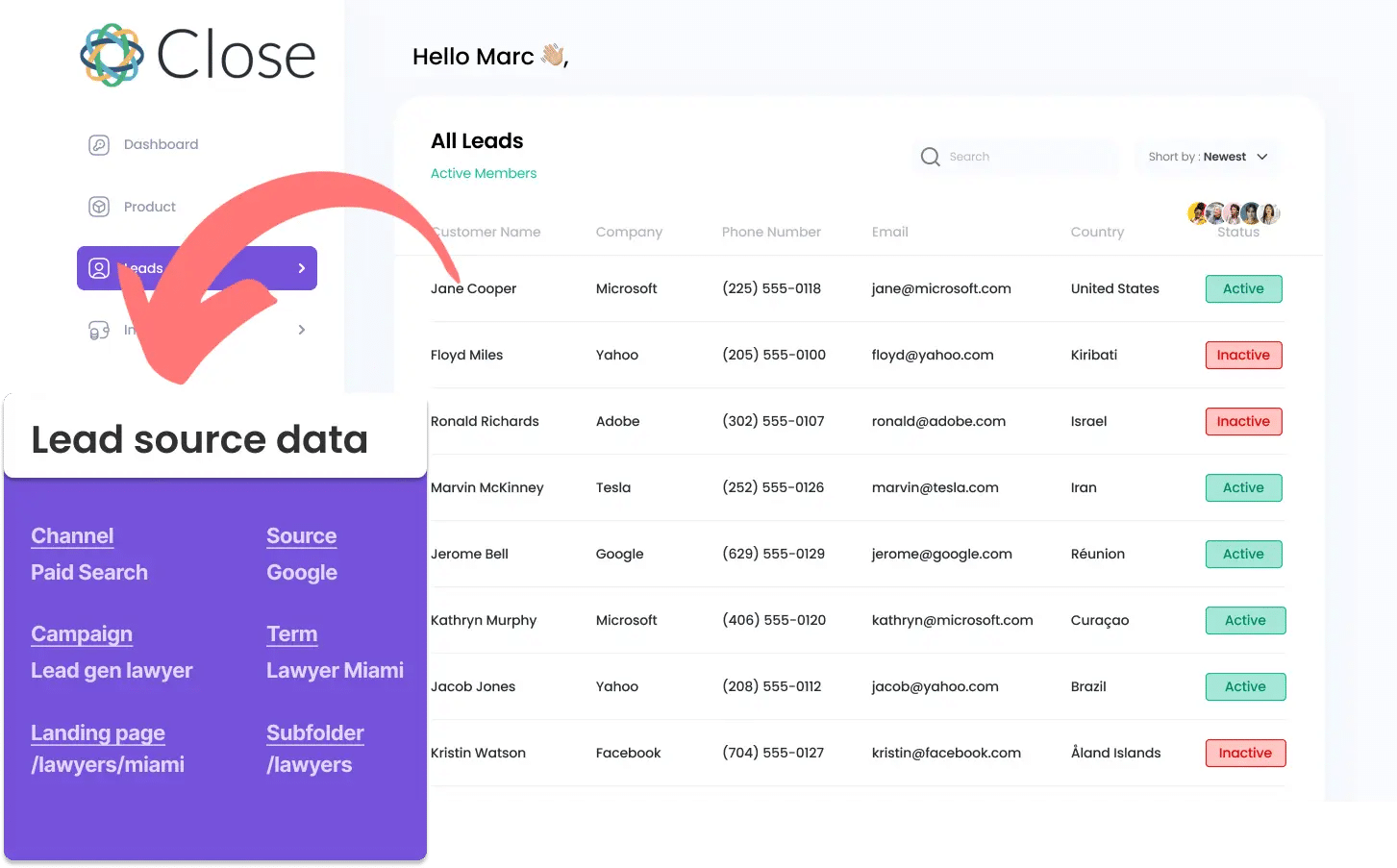Open the Dashboard menu item
The height and width of the screenshot is (868, 1397).
point(161,144)
